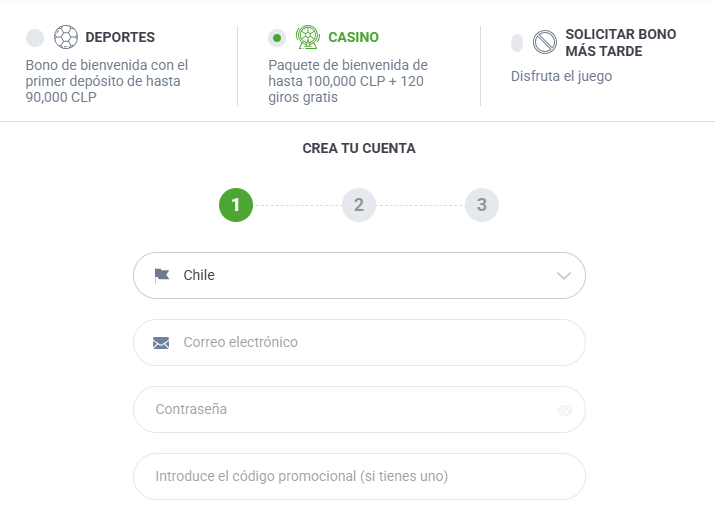Select the Casino bonus radio button
This screenshot has width=715, height=511.
point(277,38)
